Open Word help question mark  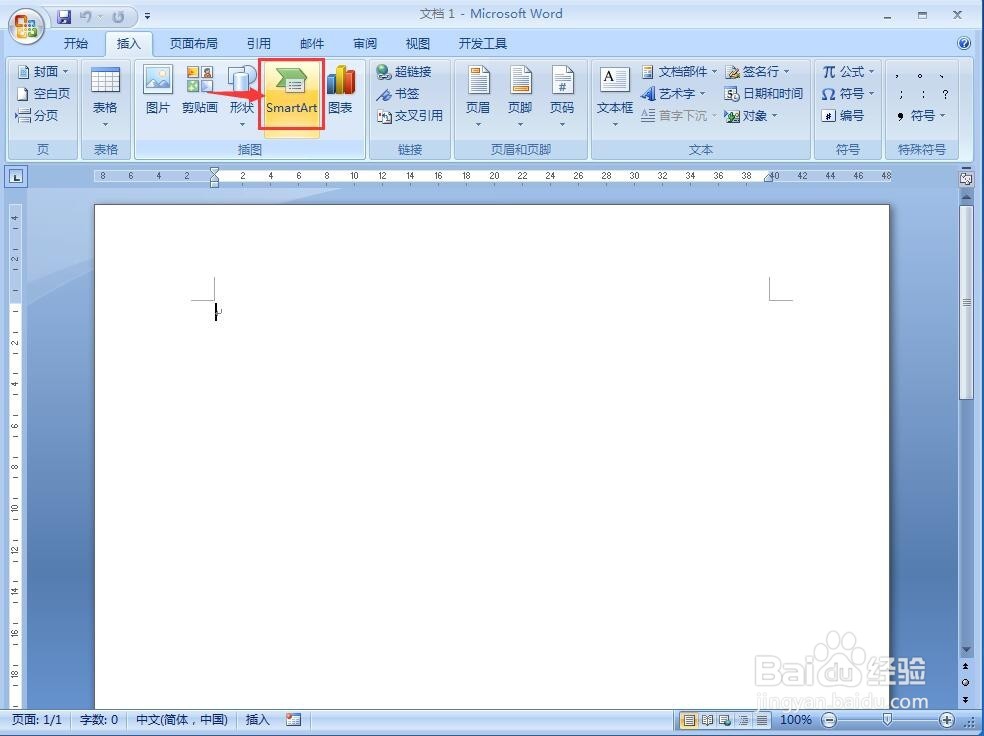964,43
